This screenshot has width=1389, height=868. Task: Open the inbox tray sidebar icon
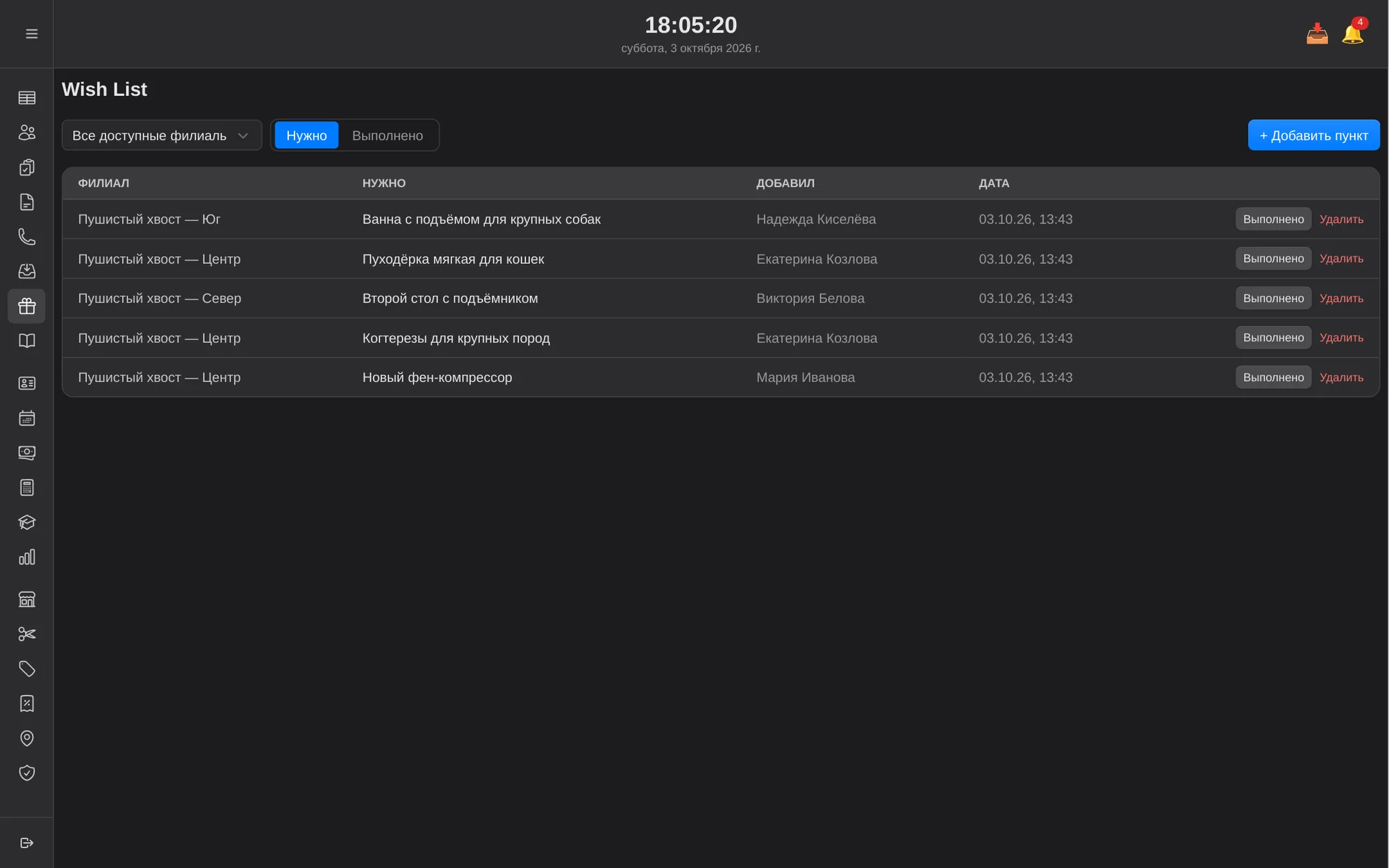click(x=26, y=272)
